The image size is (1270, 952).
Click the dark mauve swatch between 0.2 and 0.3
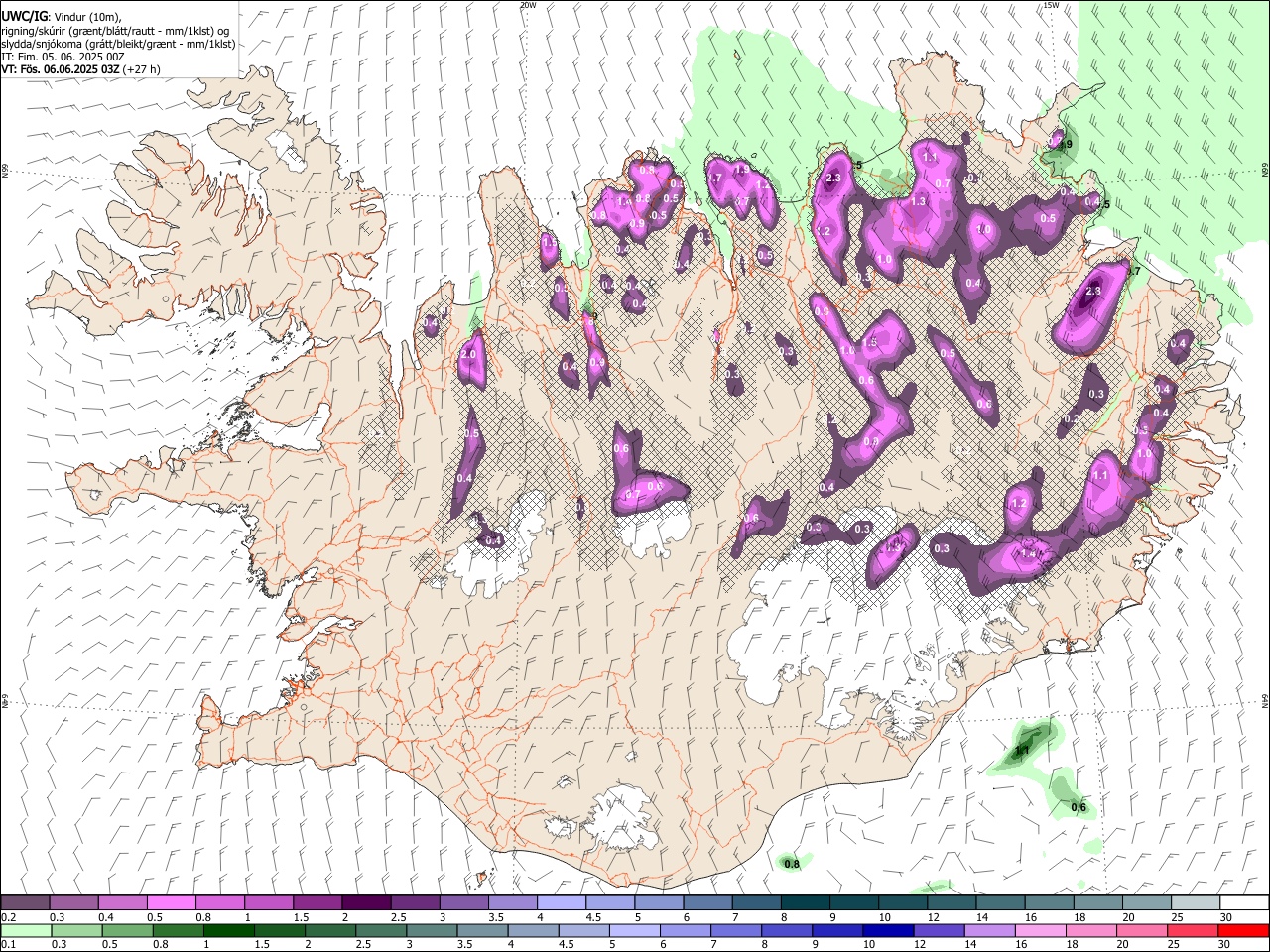[25, 903]
